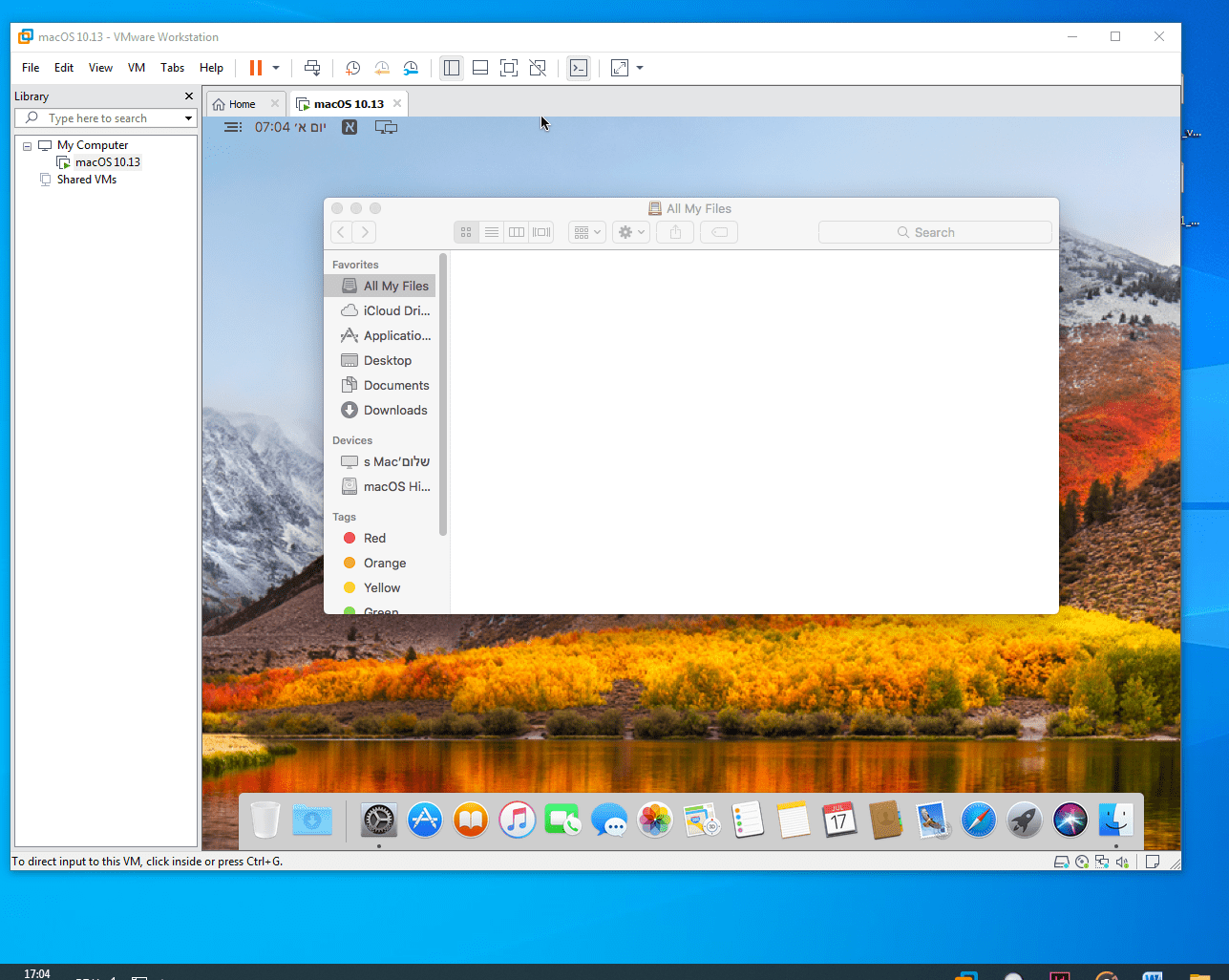Click the macOS input source keyboard icon
Image resolution: width=1229 pixels, height=980 pixels.
point(350,127)
